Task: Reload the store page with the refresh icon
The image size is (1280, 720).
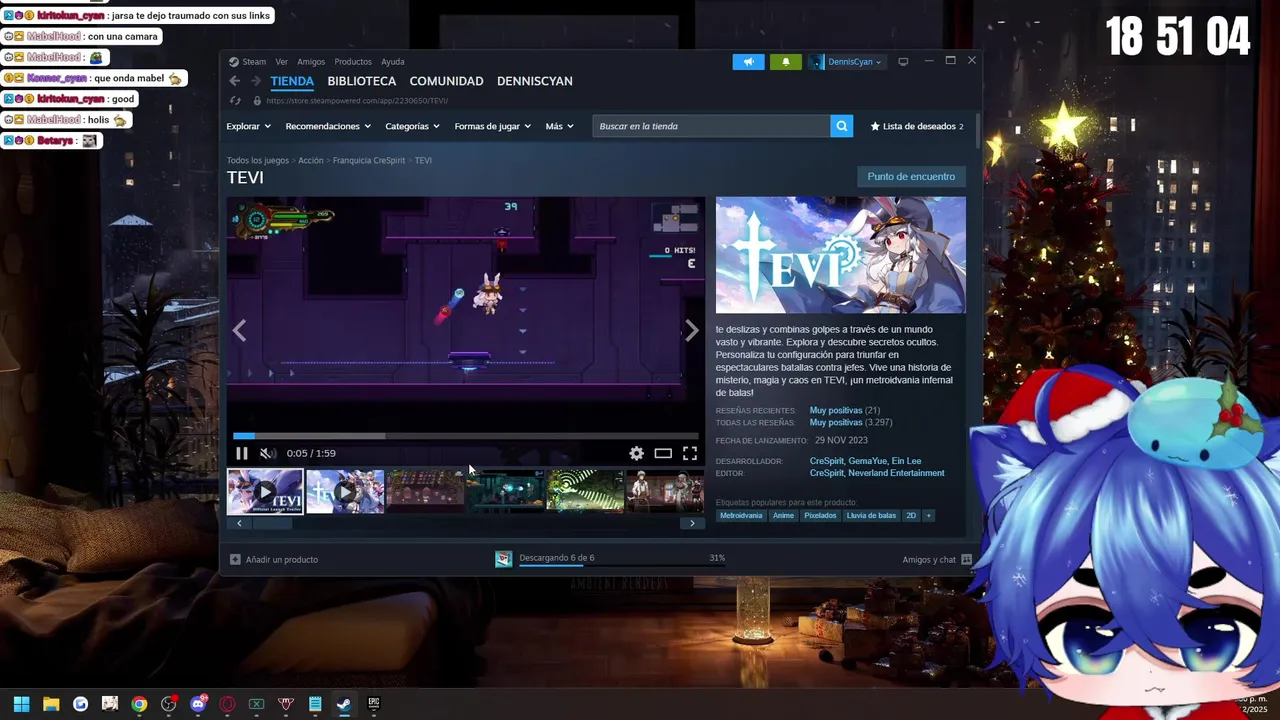Action: pos(235,101)
